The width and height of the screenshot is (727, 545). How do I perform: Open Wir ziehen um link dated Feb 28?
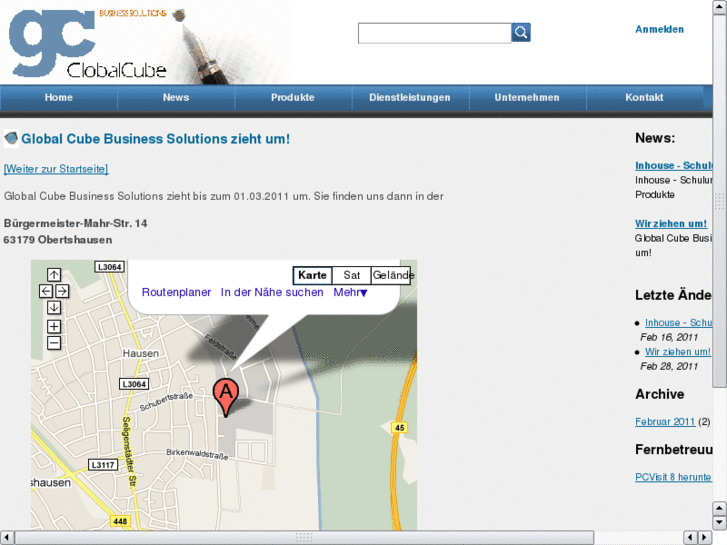677,352
